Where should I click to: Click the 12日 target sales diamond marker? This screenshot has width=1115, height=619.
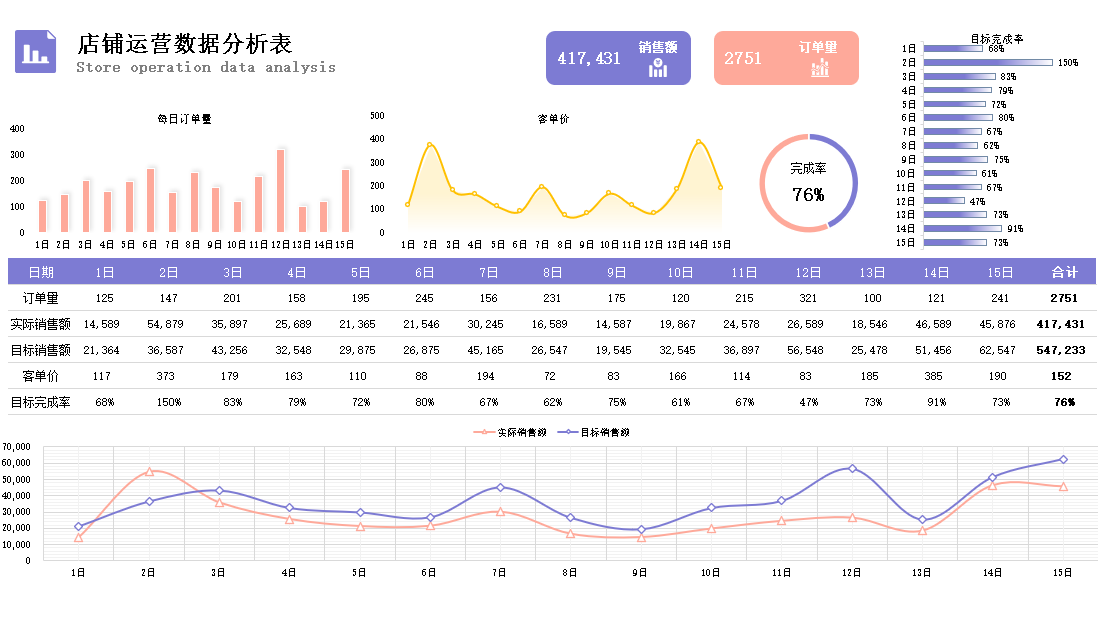tap(852, 468)
